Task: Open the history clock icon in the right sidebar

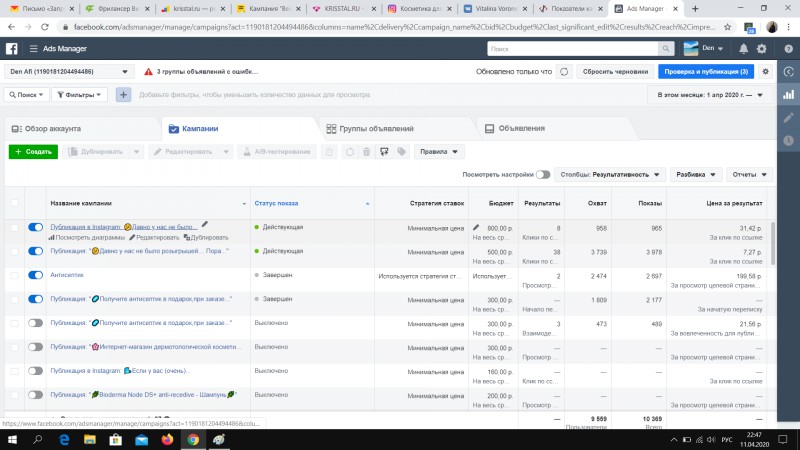Action: 789,140
